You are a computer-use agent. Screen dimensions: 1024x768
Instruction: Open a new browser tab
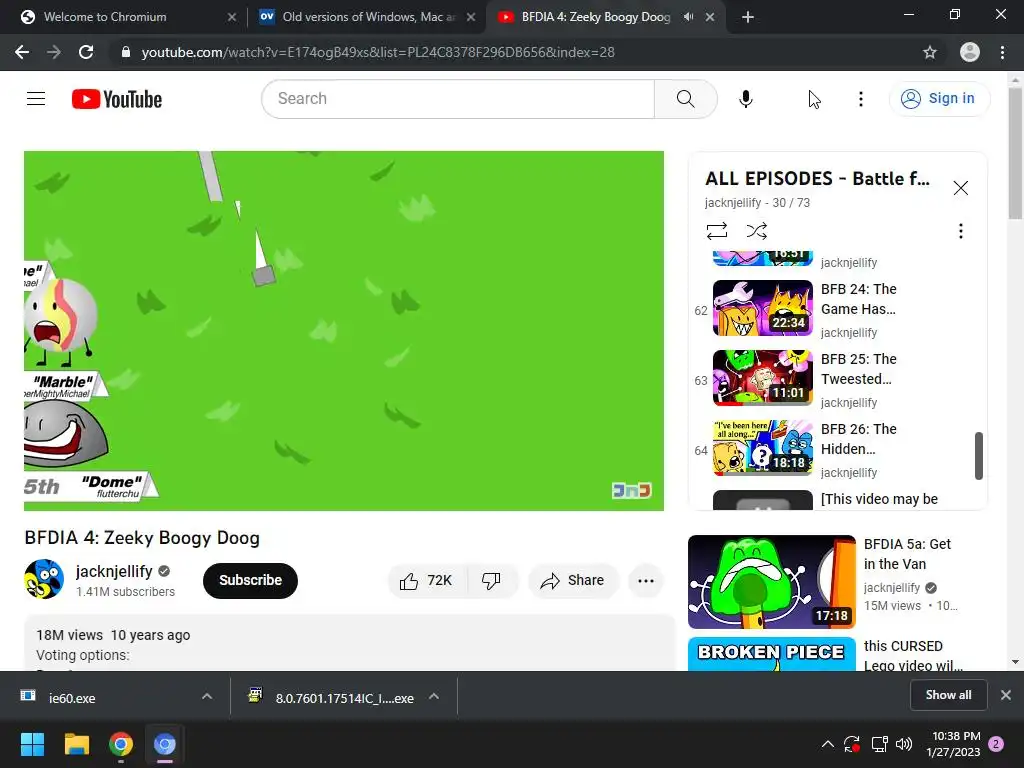point(748,17)
